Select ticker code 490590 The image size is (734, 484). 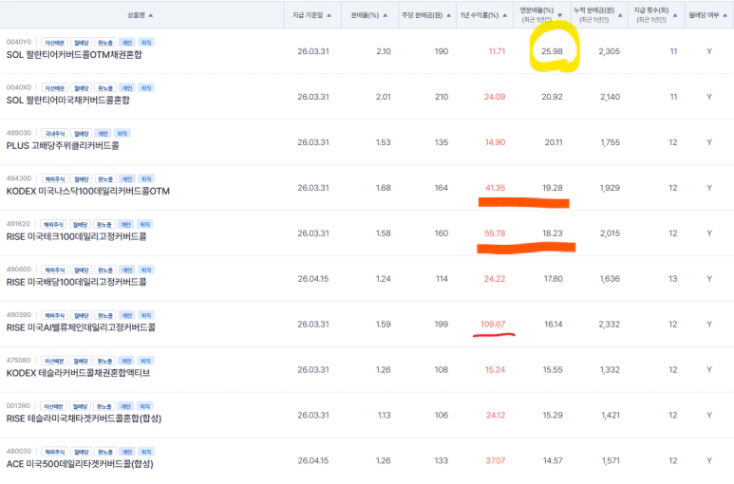pyautogui.click(x=19, y=315)
